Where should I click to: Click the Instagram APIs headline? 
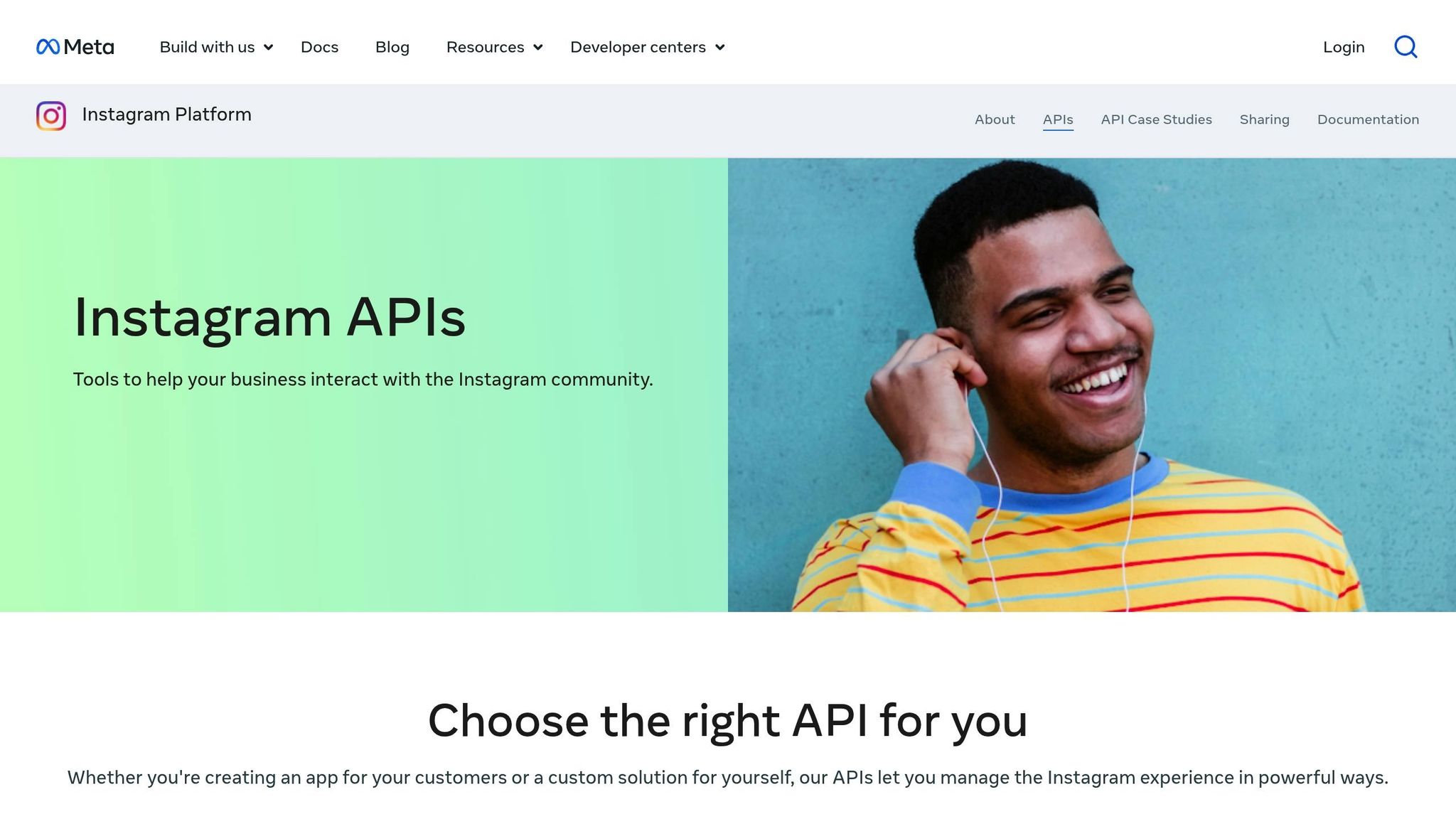269,317
